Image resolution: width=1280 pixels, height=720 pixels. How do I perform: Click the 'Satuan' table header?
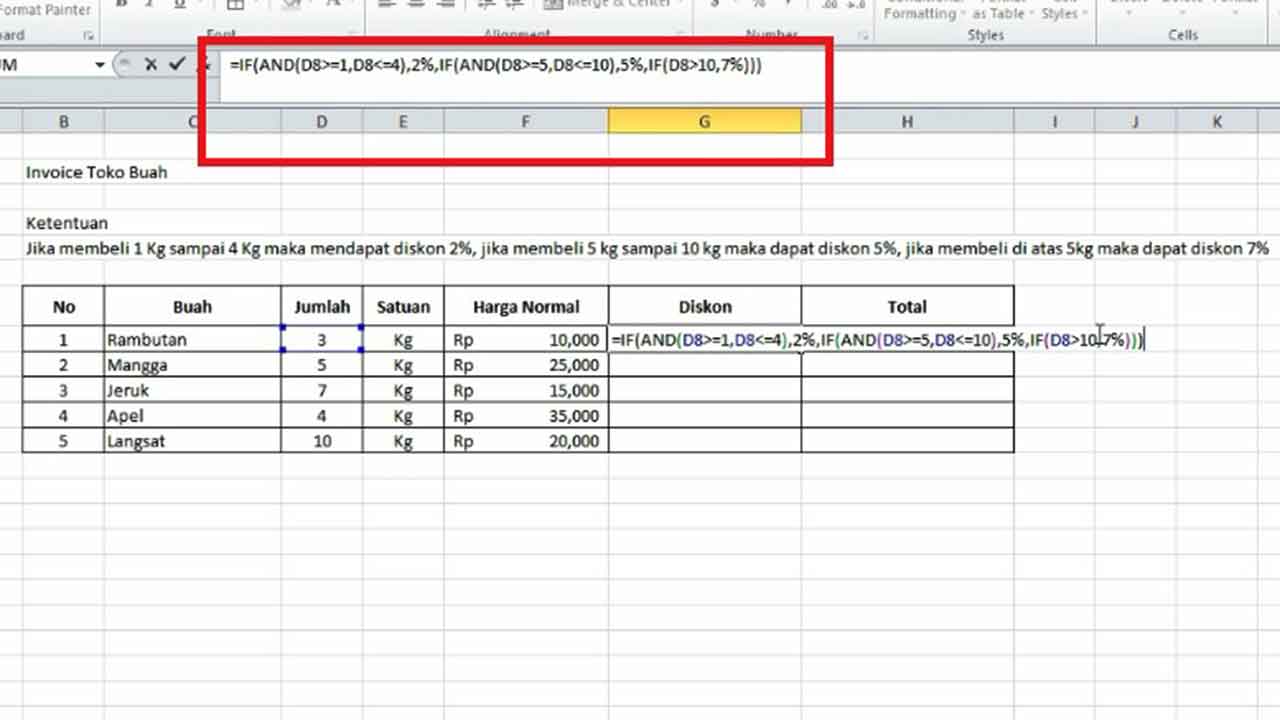[403, 307]
